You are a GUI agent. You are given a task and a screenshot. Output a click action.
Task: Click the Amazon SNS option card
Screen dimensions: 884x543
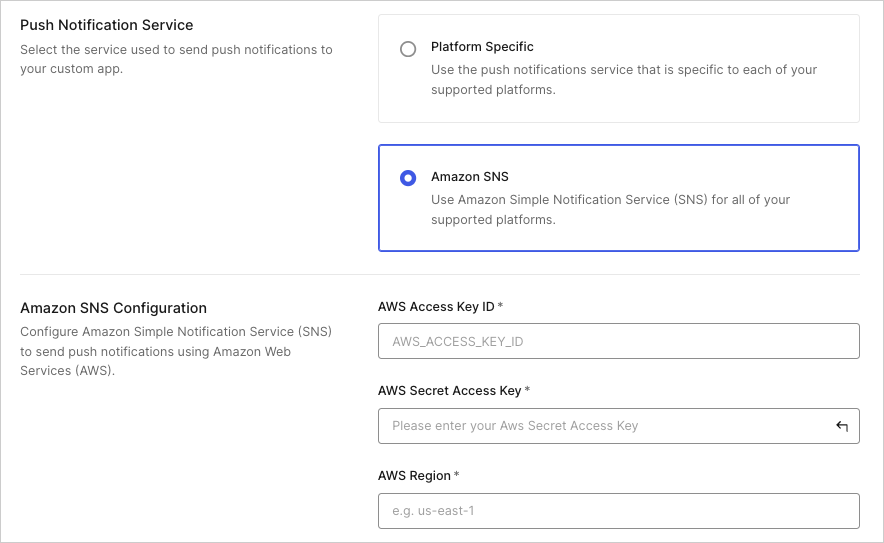pyautogui.click(x=618, y=198)
